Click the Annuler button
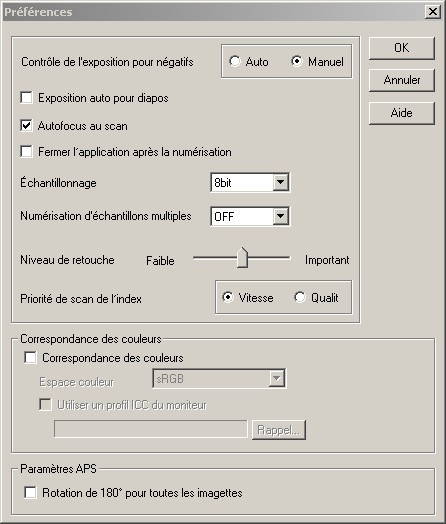This screenshot has height=524, width=446. coord(402,80)
